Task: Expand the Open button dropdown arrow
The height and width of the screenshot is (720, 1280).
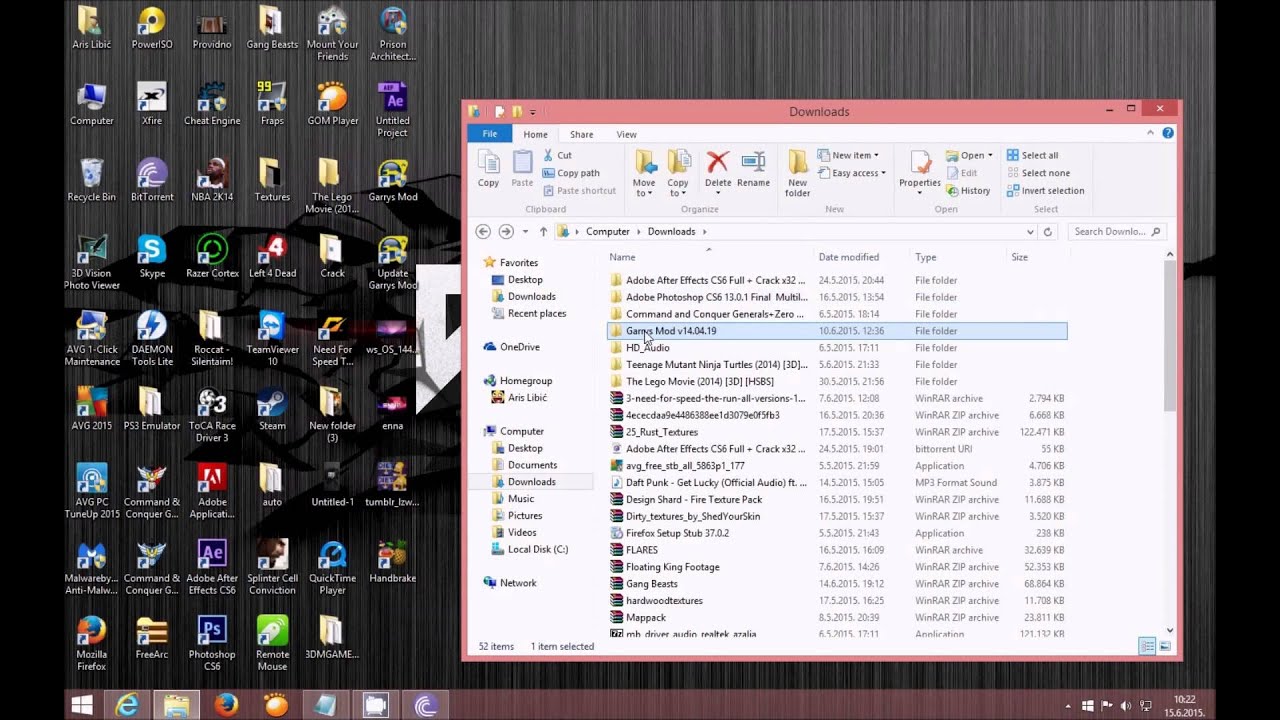Action: point(990,156)
